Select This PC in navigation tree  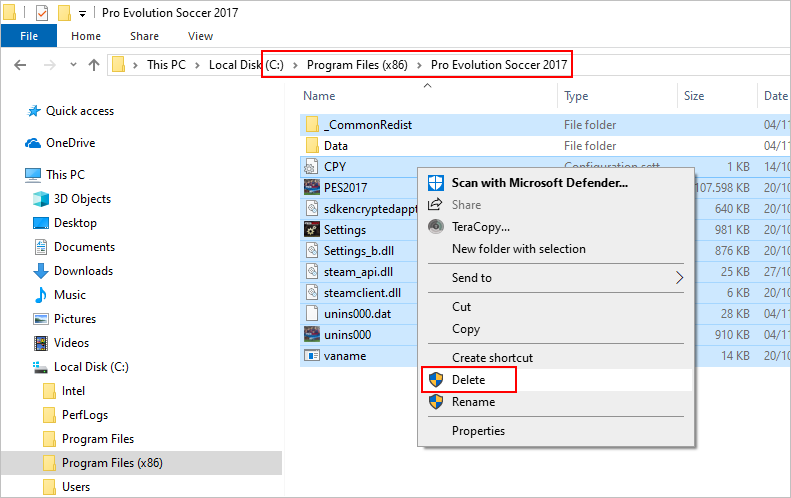66,175
